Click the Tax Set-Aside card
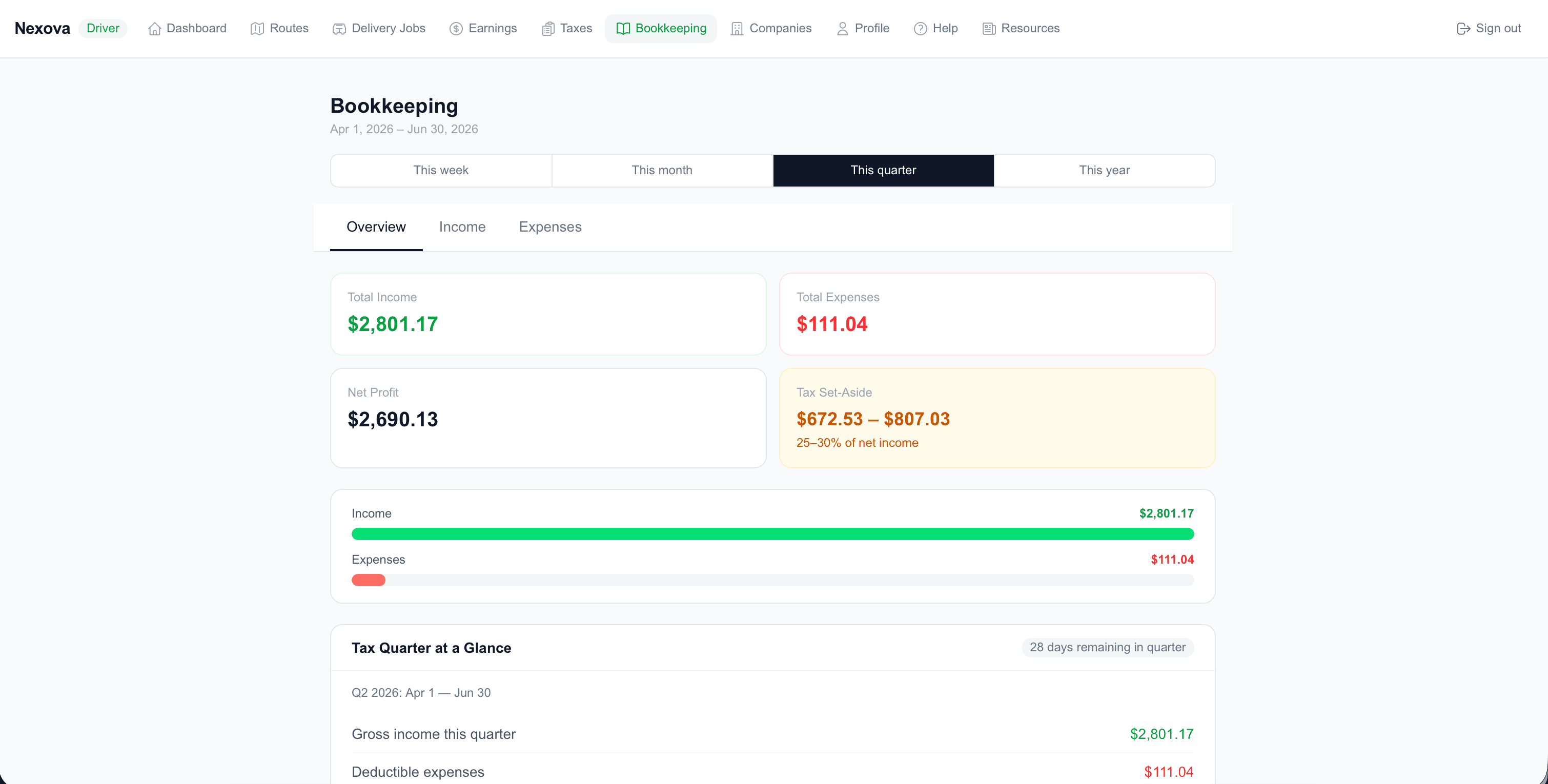This screenshot has height=784, width=1548. pos(997,418)
